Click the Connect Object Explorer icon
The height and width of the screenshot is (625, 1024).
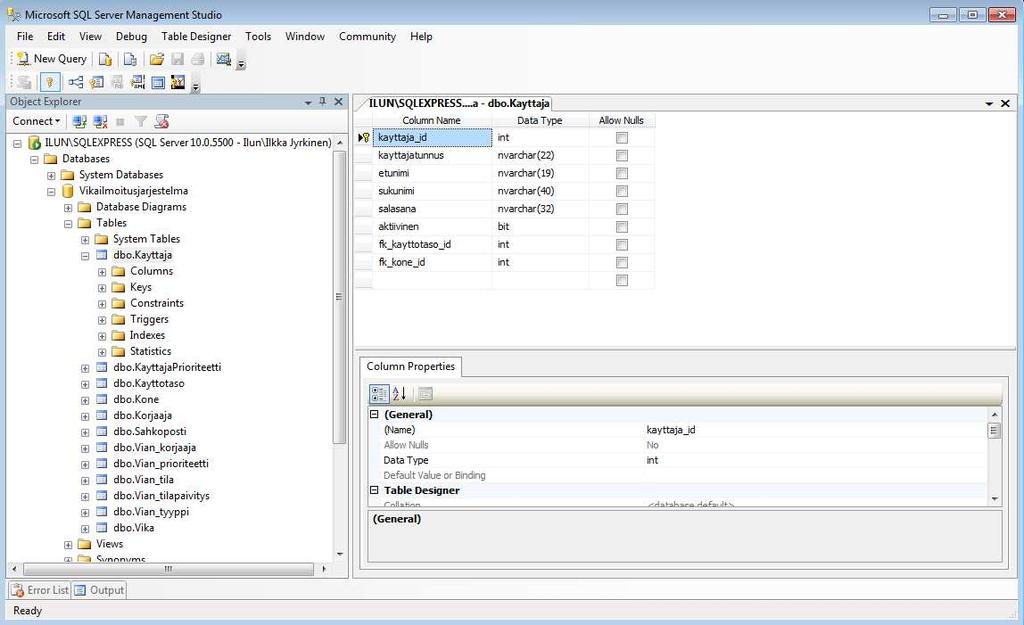click(80, 121)
